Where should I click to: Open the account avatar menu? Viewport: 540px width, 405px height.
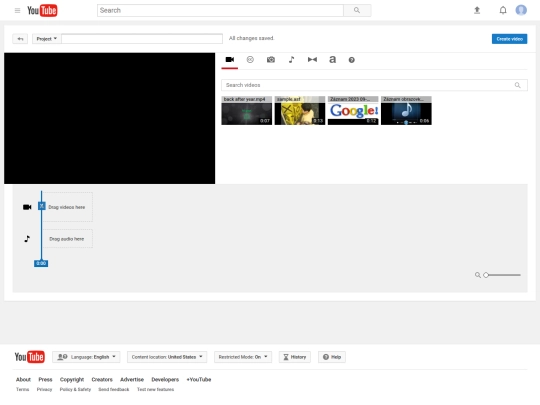click(521, 10)
